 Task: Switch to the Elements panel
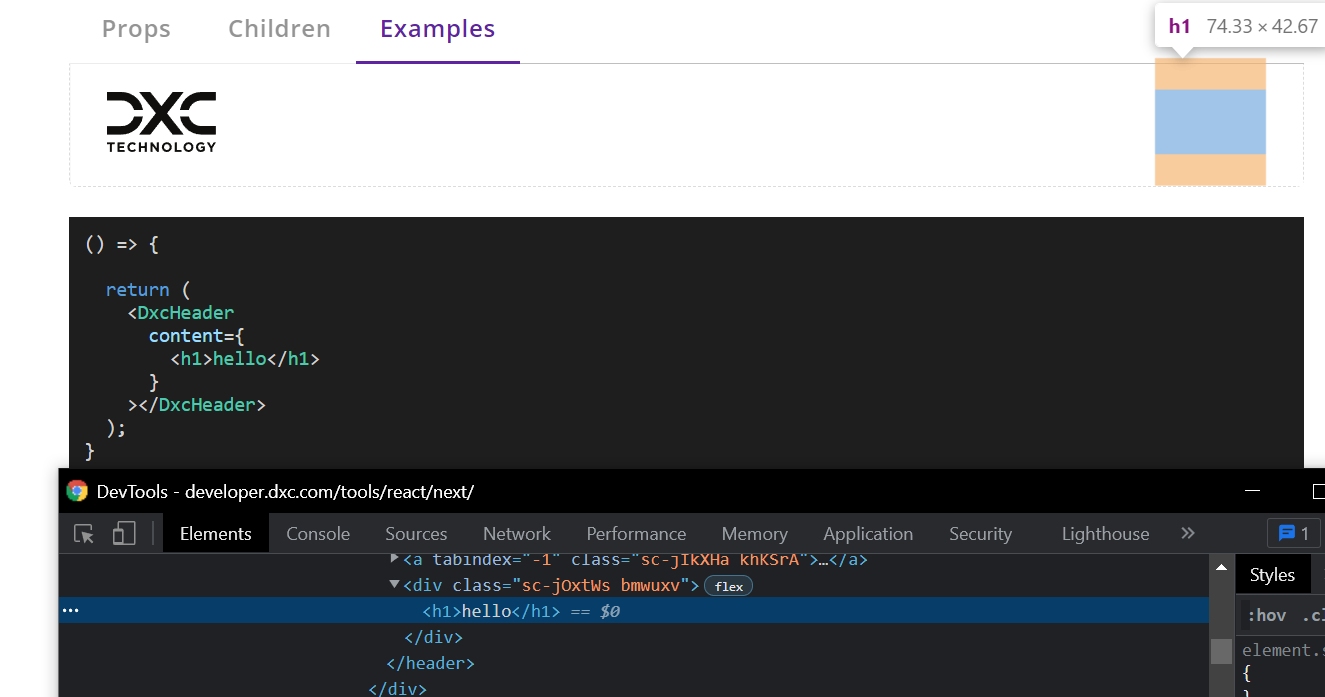[x=216, y=534]
